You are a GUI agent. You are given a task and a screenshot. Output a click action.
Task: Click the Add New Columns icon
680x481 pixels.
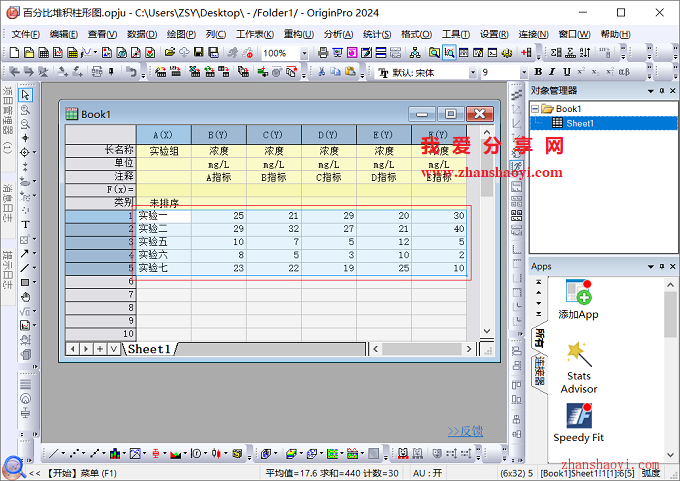coord(526,53)
